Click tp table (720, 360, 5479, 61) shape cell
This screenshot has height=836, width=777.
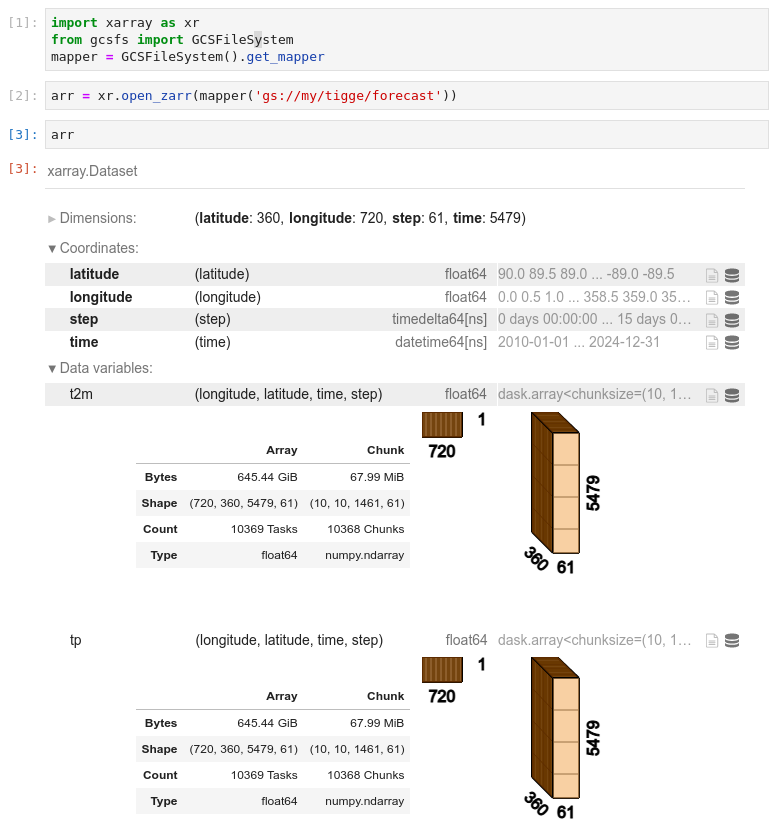point(244,749)
